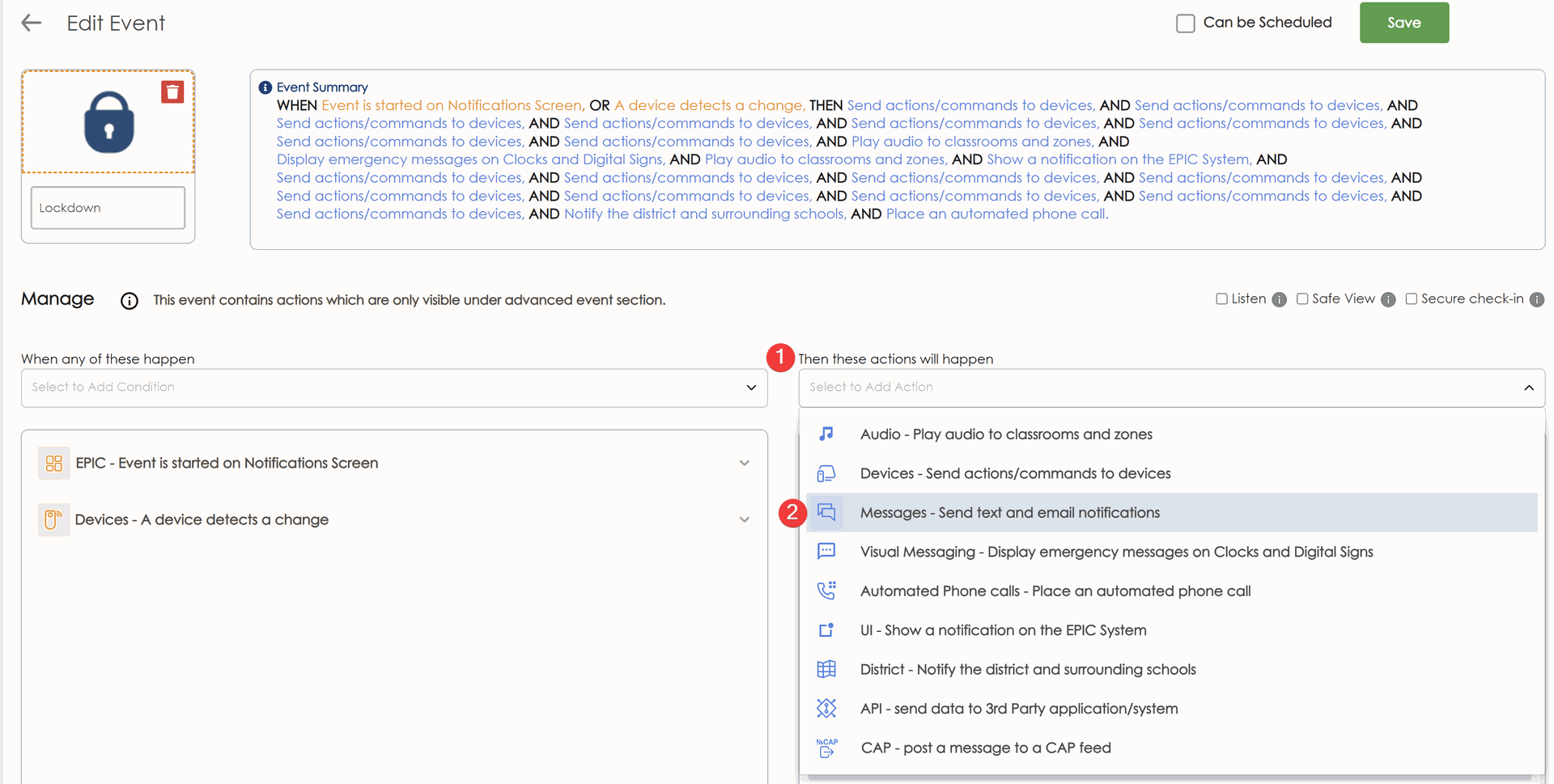Click the back arrow beside Edit Event
1554x784 pixels.
[31, 23]
